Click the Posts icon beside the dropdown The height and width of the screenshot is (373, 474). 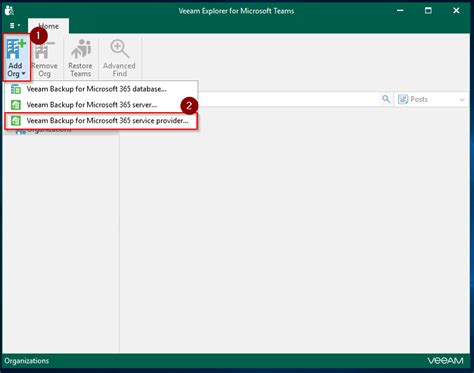tap(403, 99)
